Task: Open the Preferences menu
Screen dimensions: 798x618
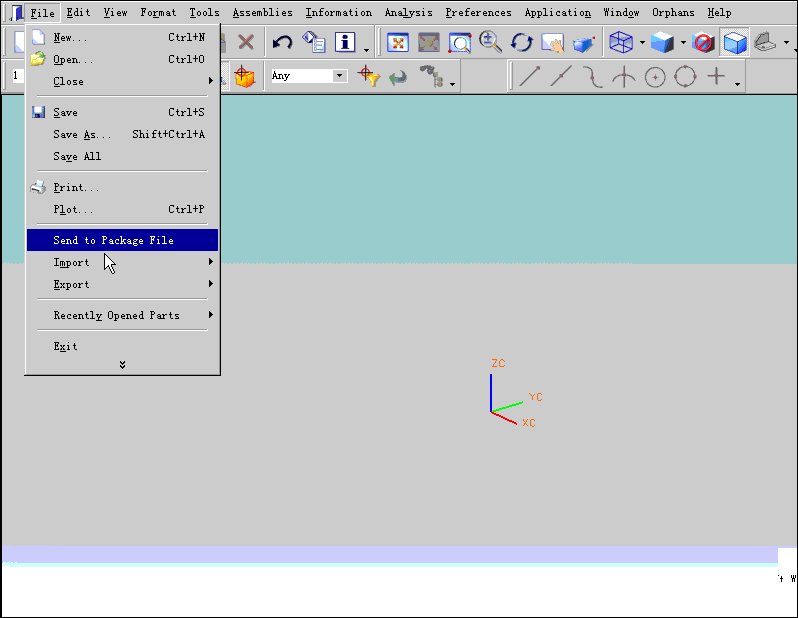Action: click(x=478, y=13)
